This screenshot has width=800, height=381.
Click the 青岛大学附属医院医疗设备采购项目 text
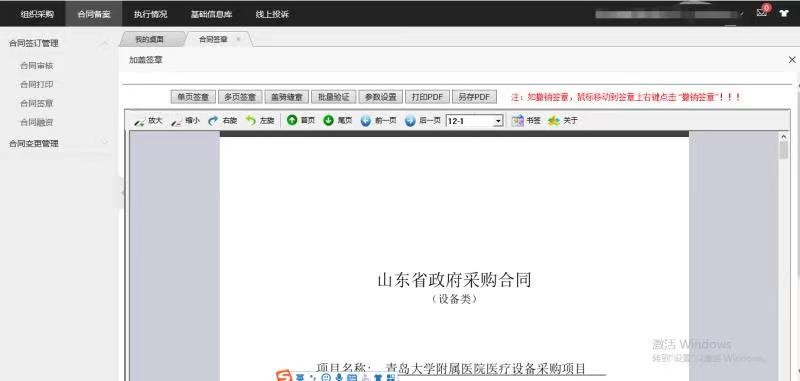486,369
